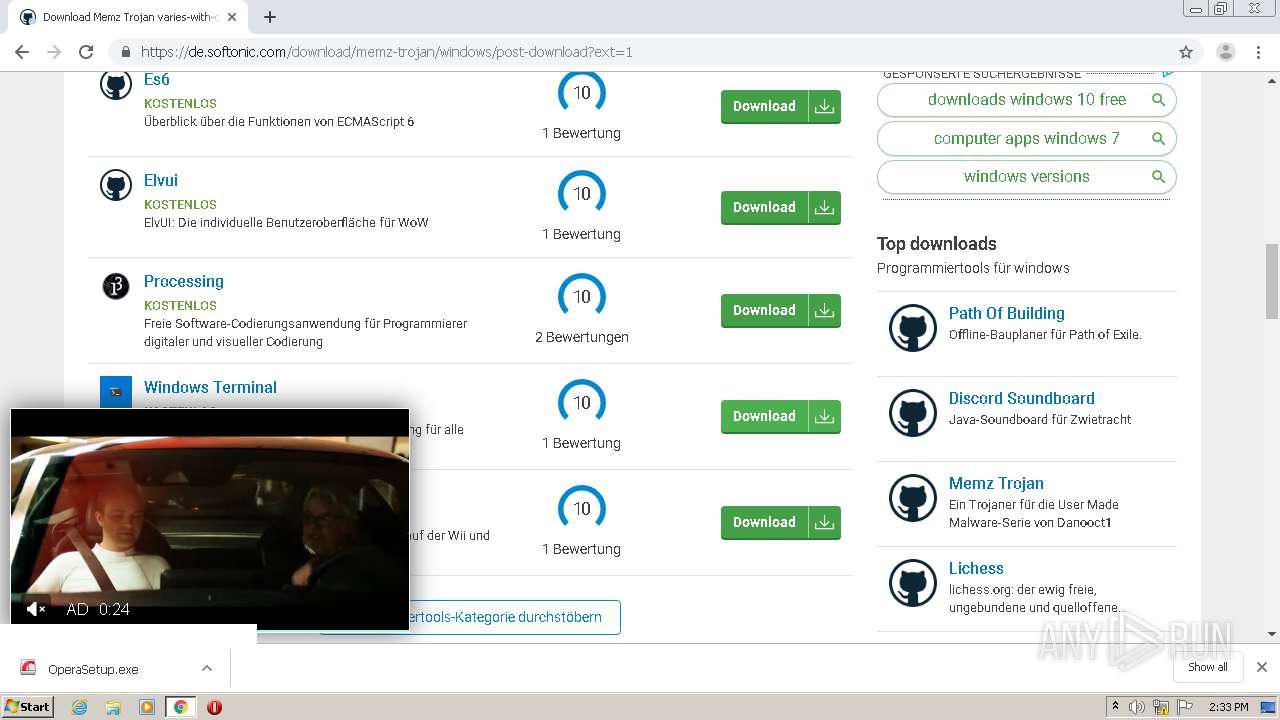This screenshot has width=1280, height=720.
Task: Click the Windows Terminal app icon
Action: point(116,392)
